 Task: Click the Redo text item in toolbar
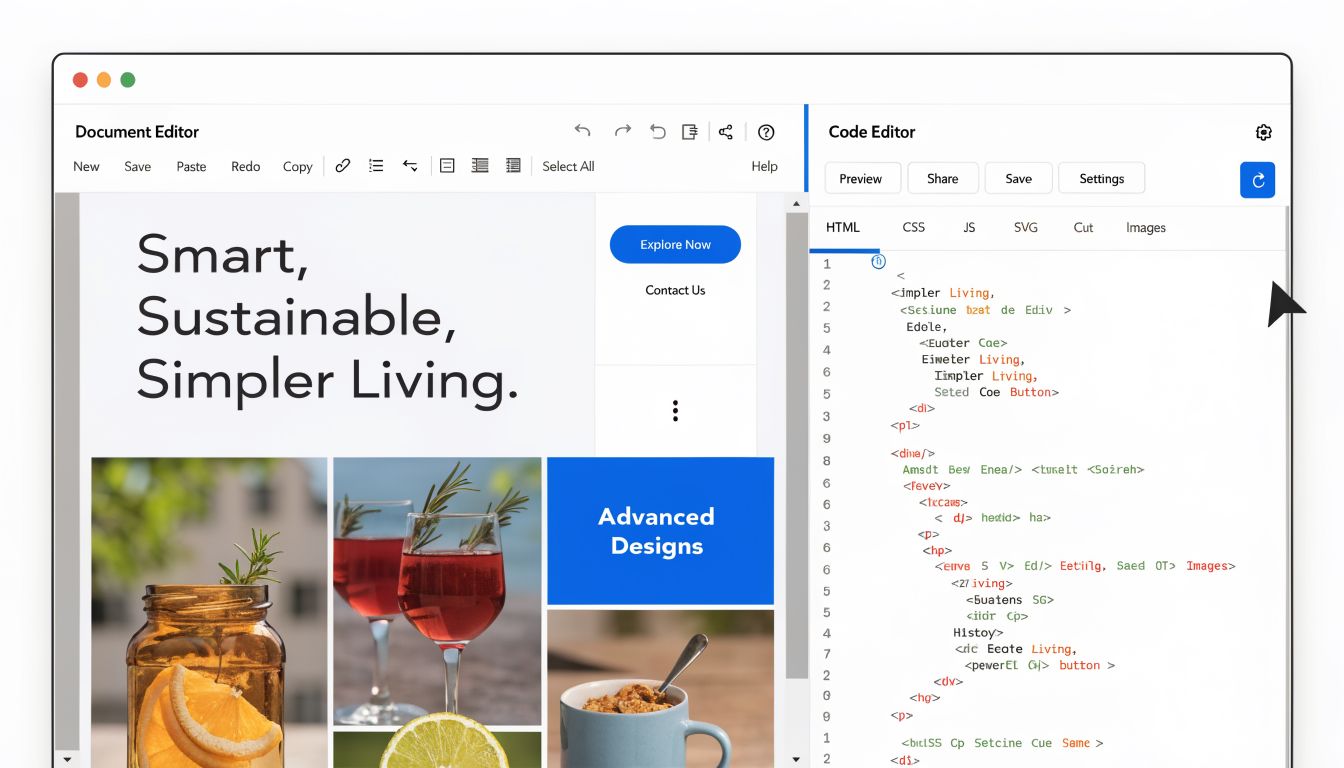coord(245,167)
